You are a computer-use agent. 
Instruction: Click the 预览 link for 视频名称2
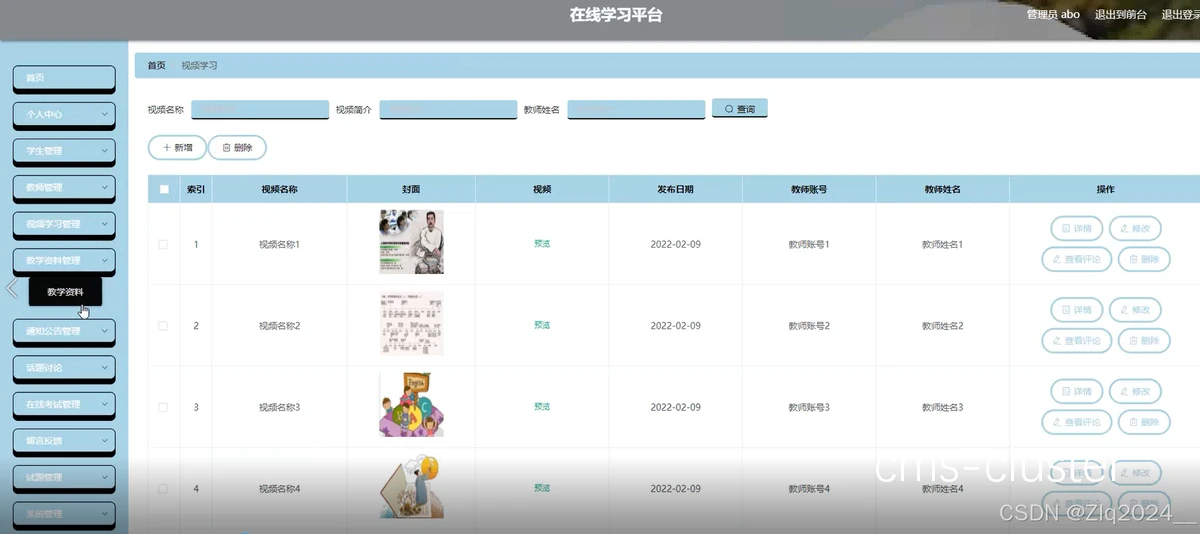click(542, 325)
